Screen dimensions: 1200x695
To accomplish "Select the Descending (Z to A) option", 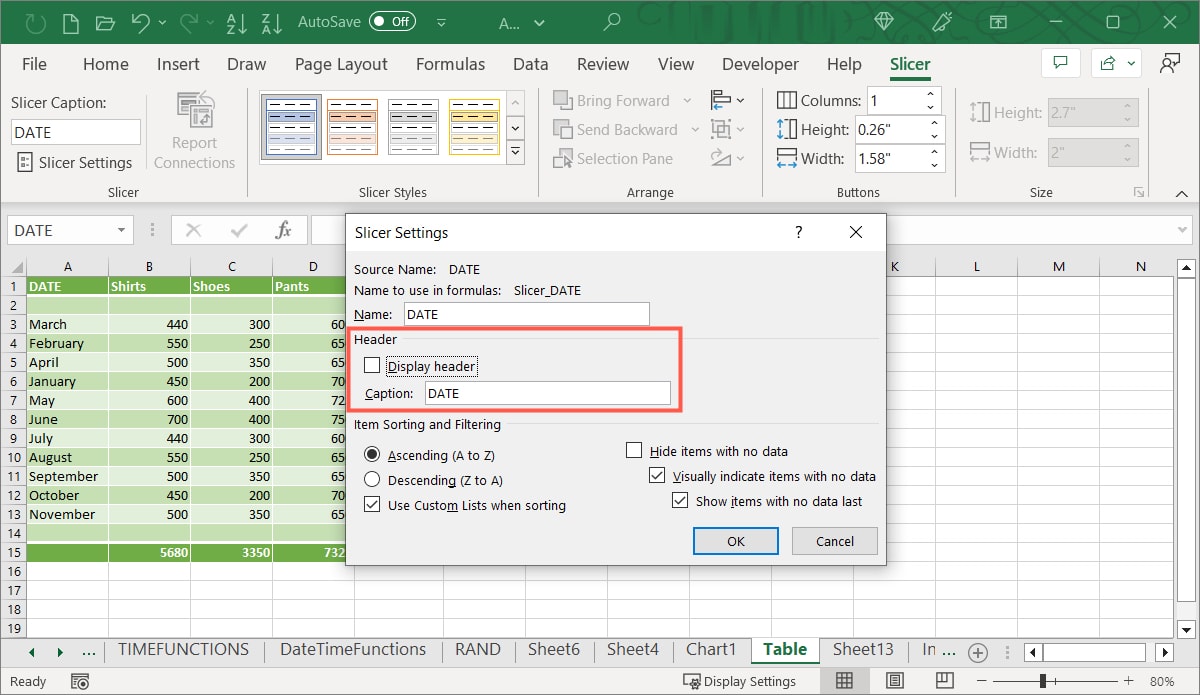I will [x=371, y=480].
